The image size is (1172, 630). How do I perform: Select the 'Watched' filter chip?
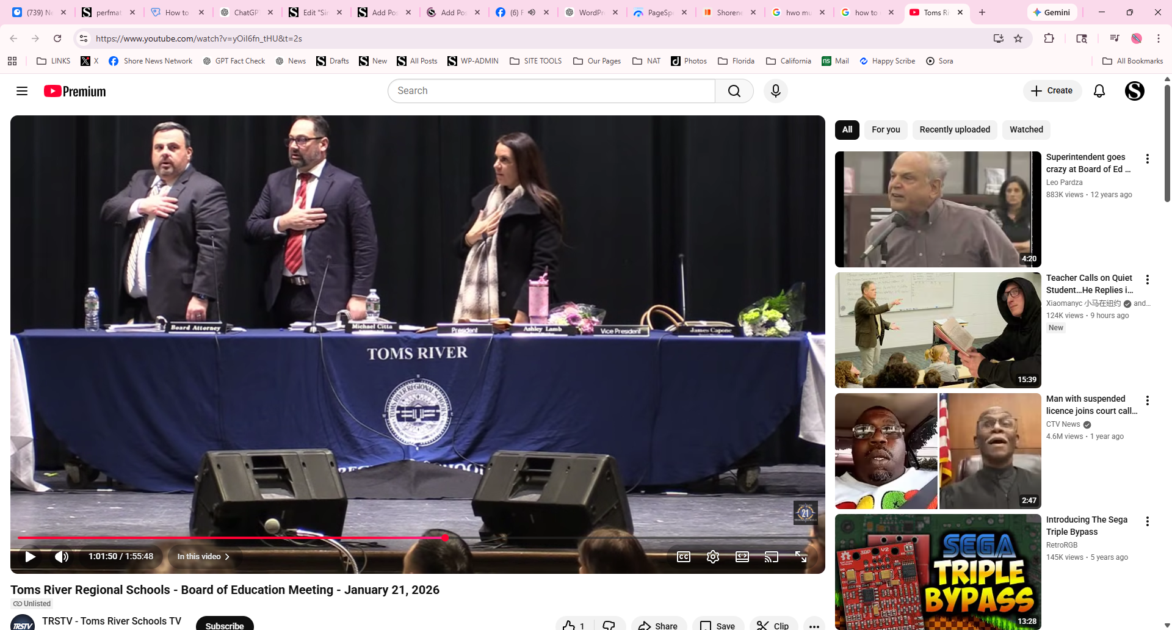[1026, 130]
